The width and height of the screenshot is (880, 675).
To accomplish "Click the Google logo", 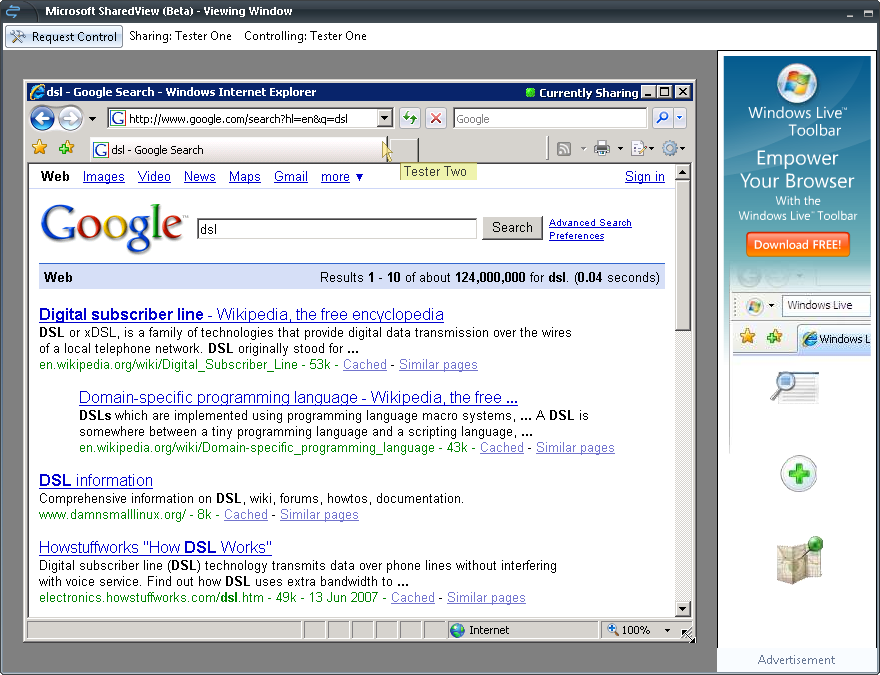I will [x=112, y=227].
